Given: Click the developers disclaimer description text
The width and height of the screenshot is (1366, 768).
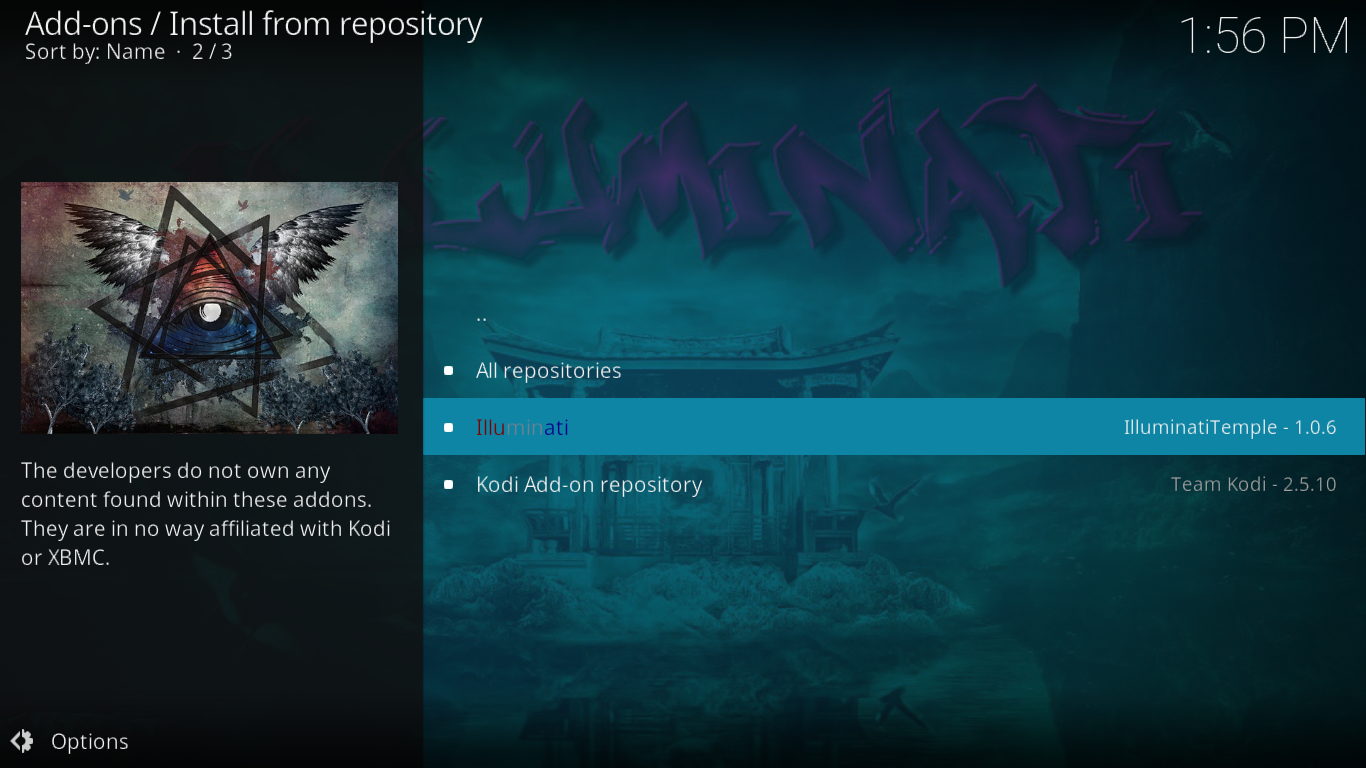Looking at the screenshot, I should 206,514.
